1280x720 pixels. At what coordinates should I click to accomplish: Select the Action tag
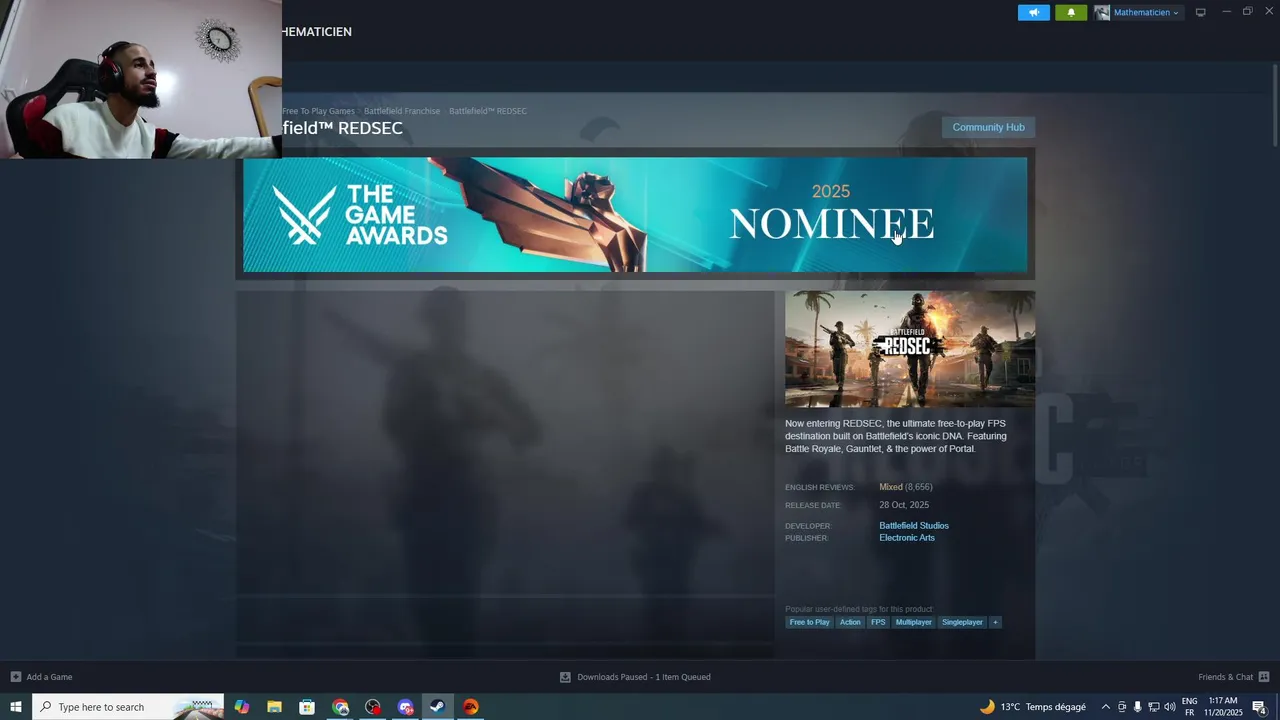[x=850, y=622]
